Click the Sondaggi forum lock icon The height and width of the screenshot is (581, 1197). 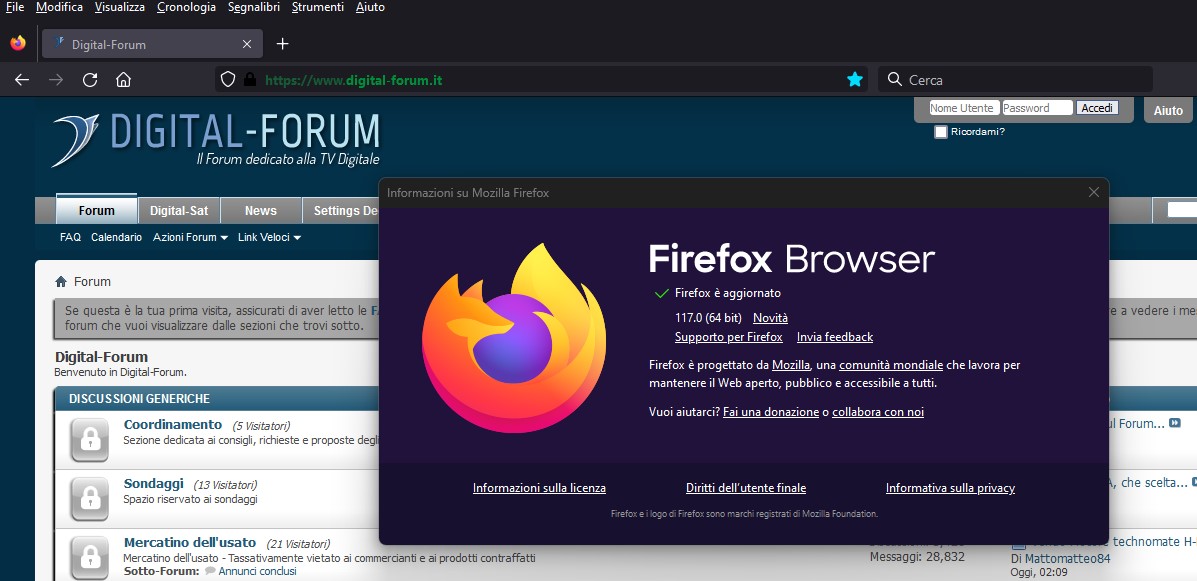tap(90, 498)
